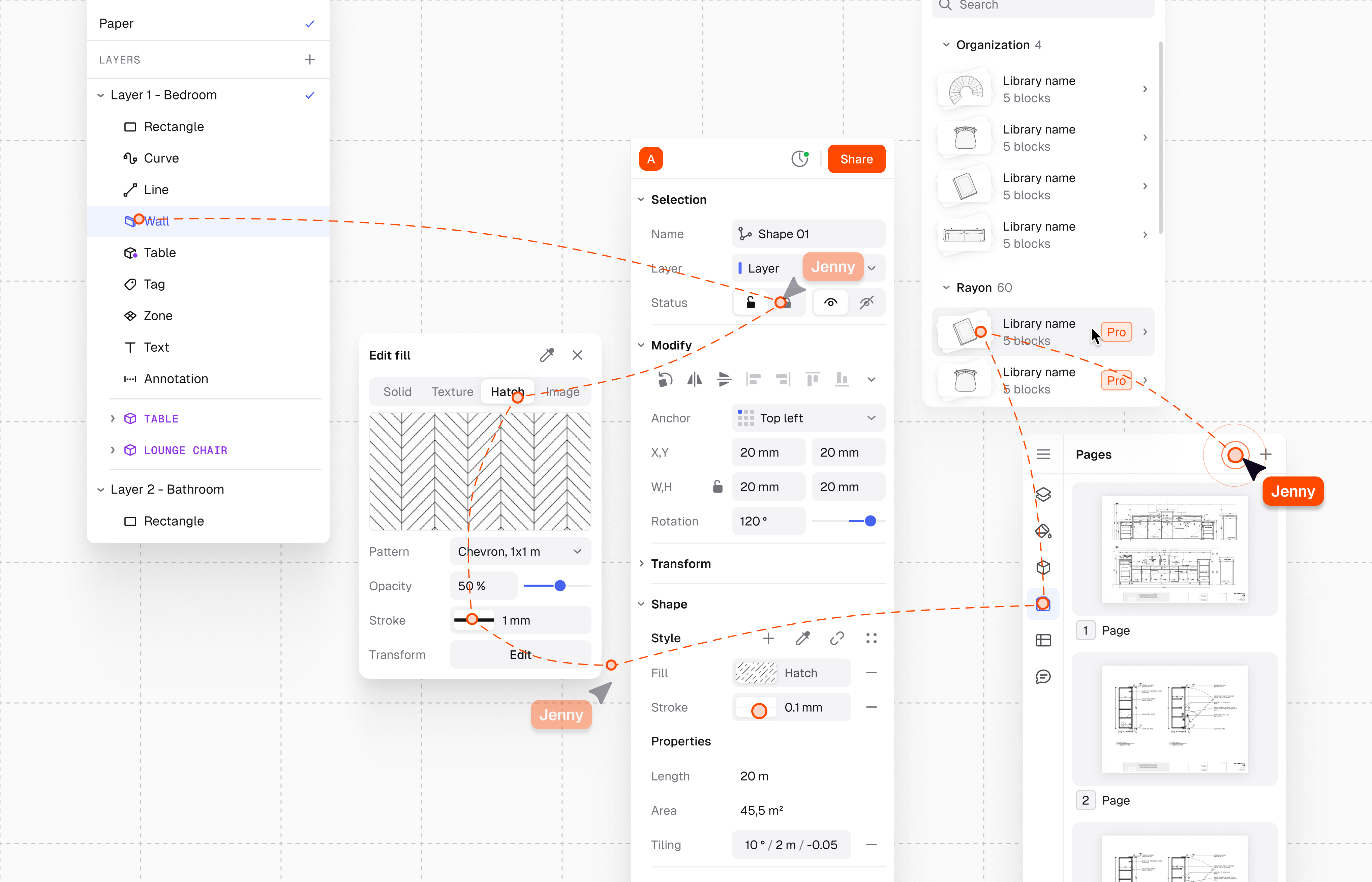Click the link style icon in Shape
Screen dimensions: 1372x882
click(x=837, y=638)
